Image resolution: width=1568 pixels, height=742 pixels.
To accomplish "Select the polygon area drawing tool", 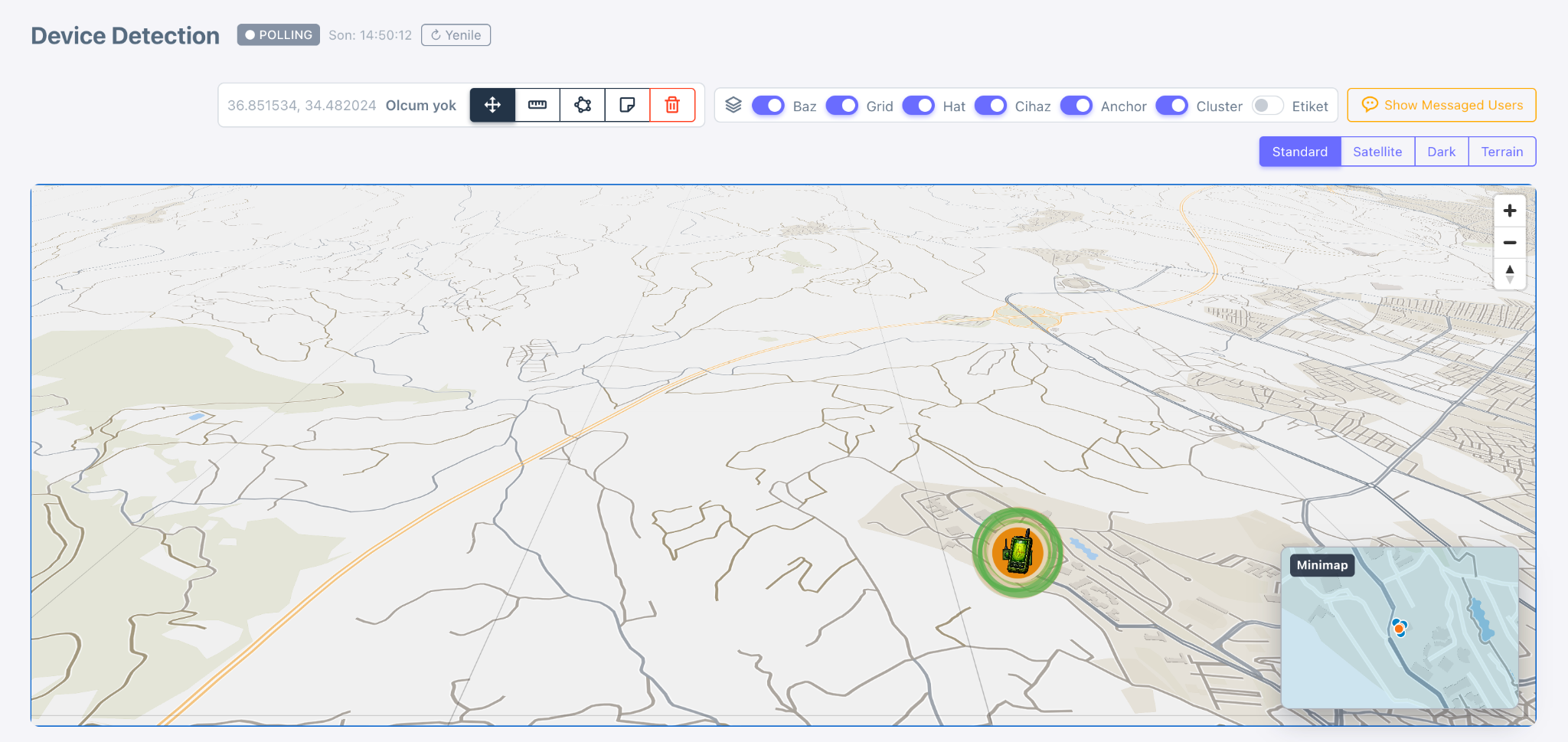I will [583, 105].
